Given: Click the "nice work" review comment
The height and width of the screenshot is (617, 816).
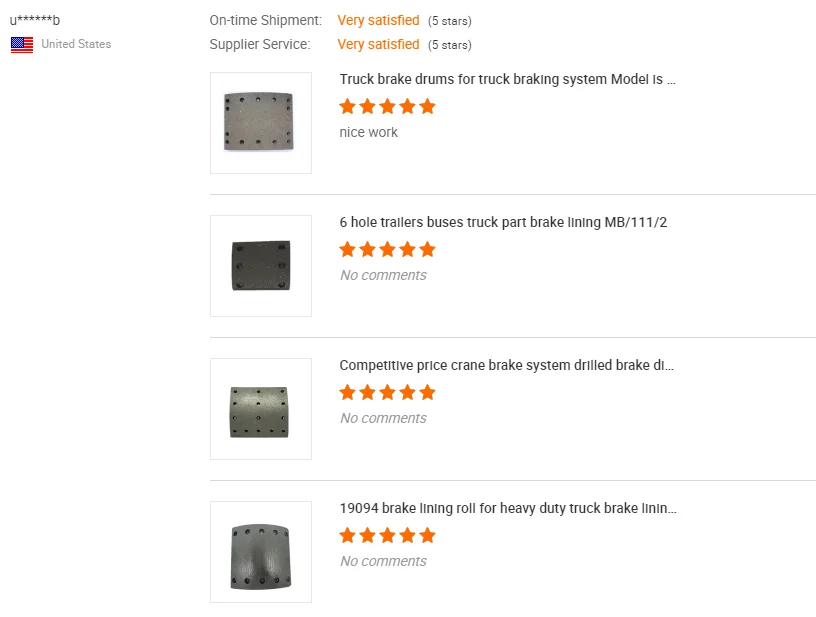Looking at the screenshot, I should 369,132.
